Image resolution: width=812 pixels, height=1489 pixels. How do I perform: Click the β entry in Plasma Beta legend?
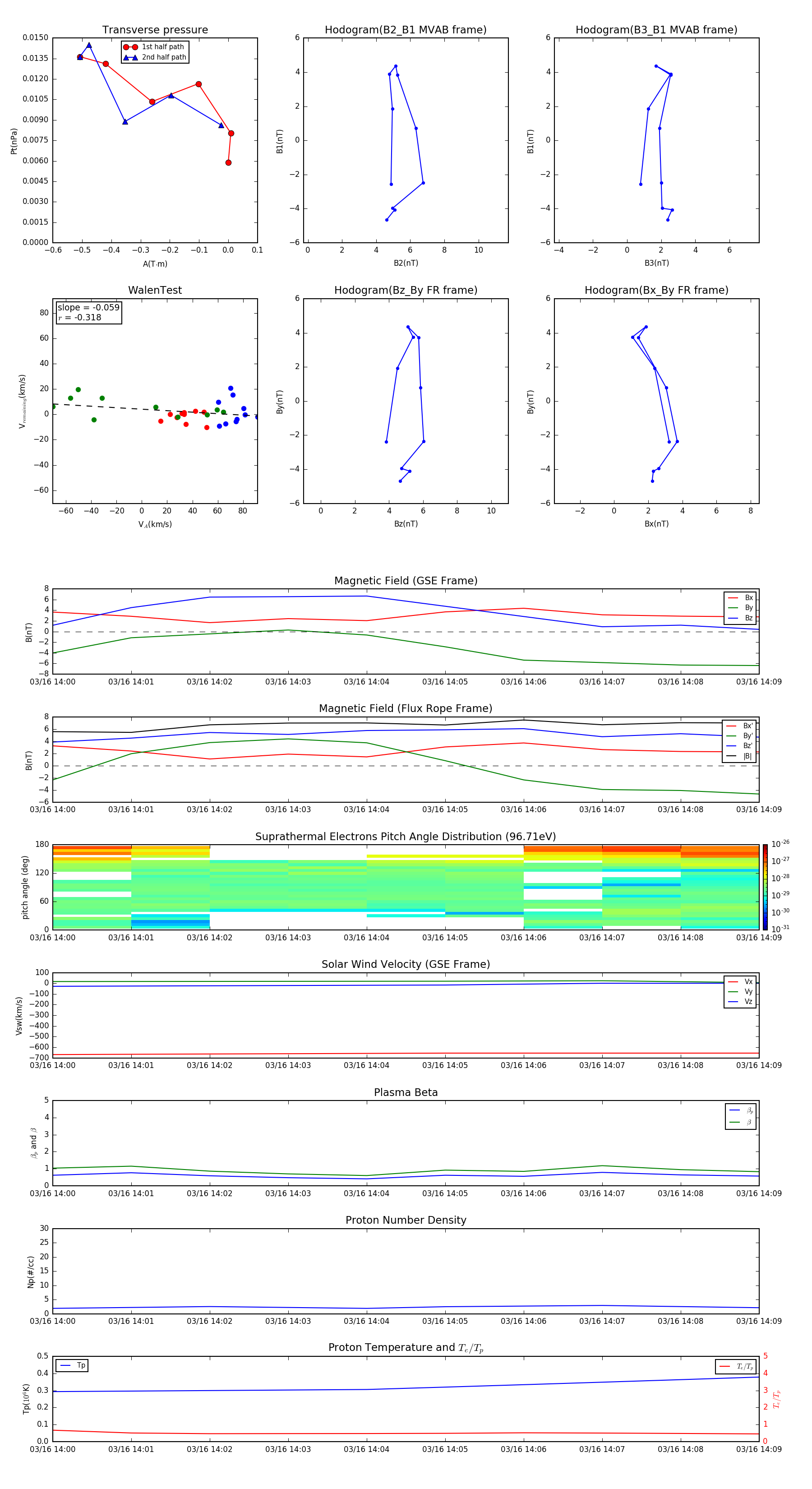tap(741, 1122)
